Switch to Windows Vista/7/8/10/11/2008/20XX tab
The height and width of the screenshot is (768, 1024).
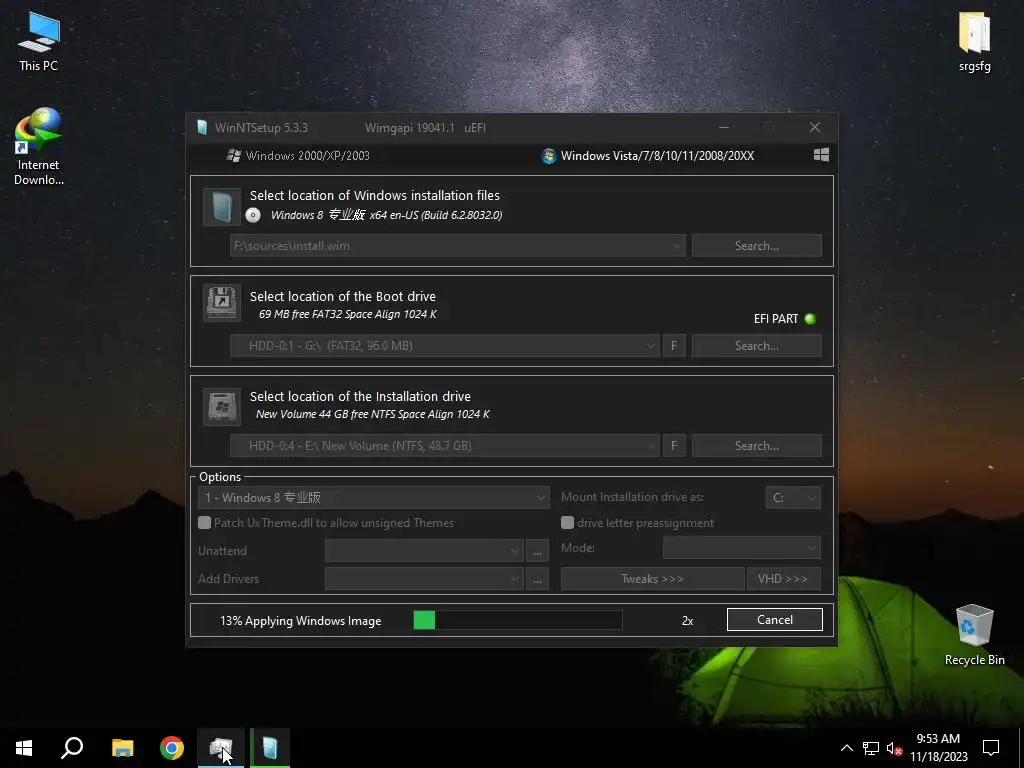click(648, 155)
